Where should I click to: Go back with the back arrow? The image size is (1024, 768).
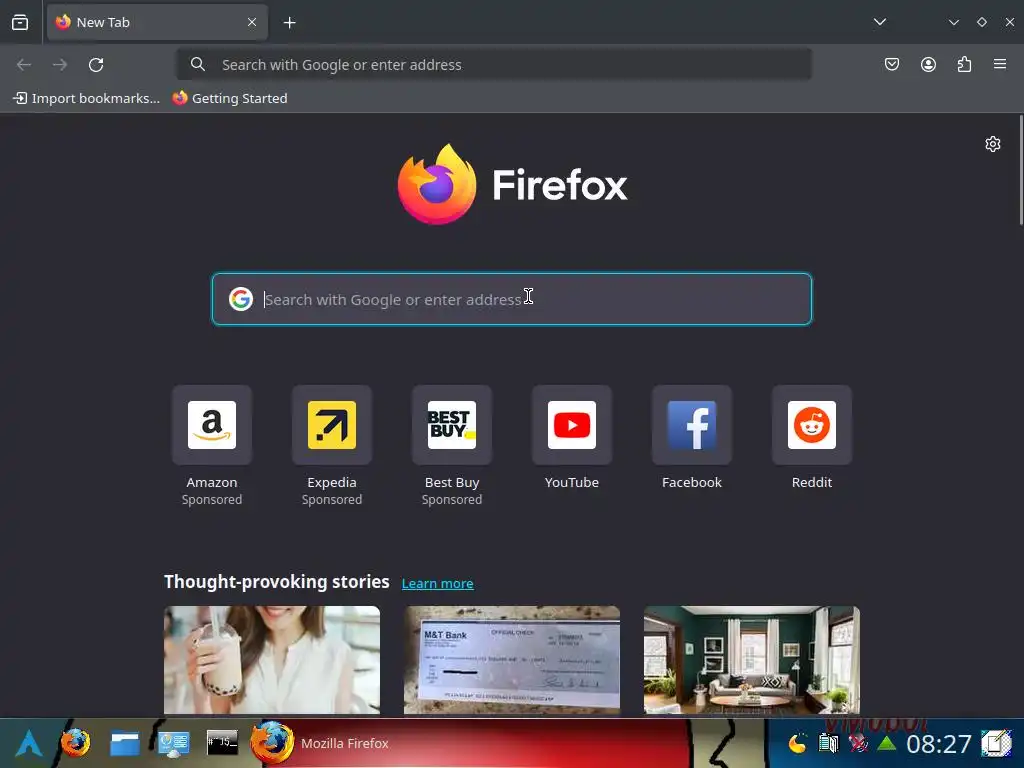click(x=24, y=65)
